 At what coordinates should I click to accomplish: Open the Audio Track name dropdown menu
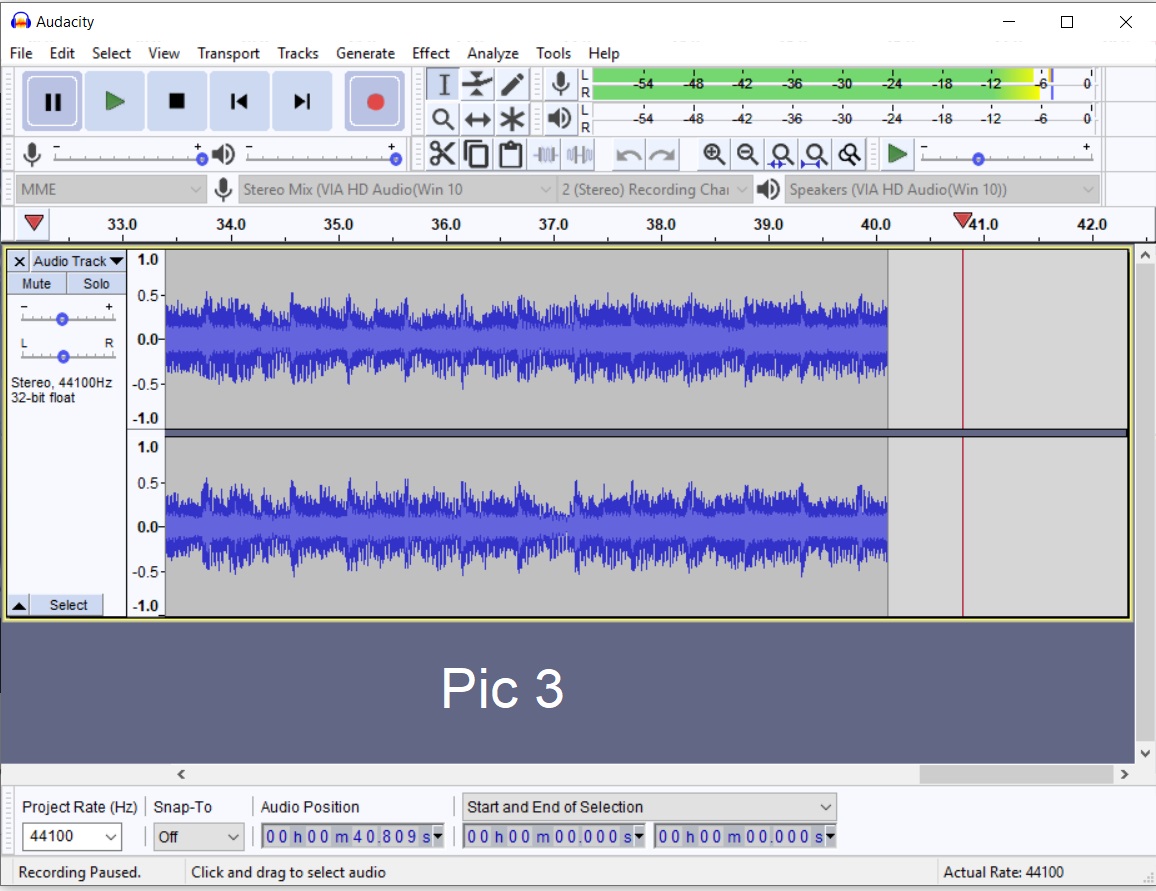coord(78,261)
